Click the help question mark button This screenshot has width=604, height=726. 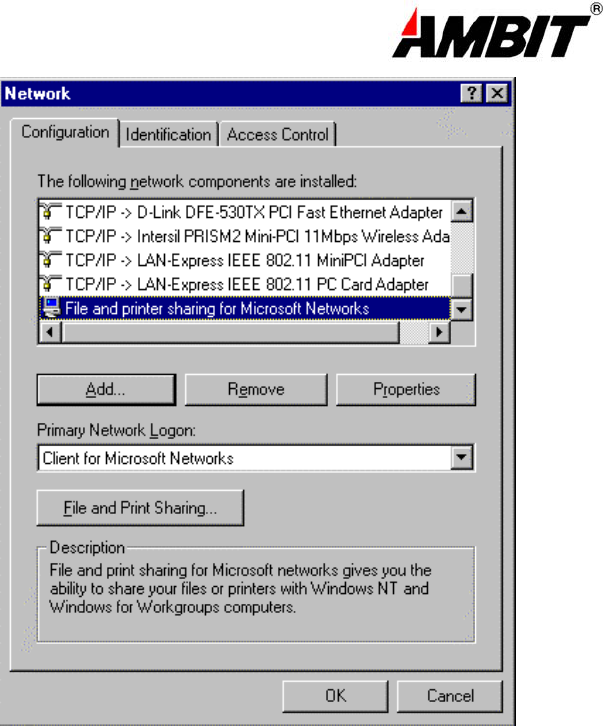(x=472, y=94)
